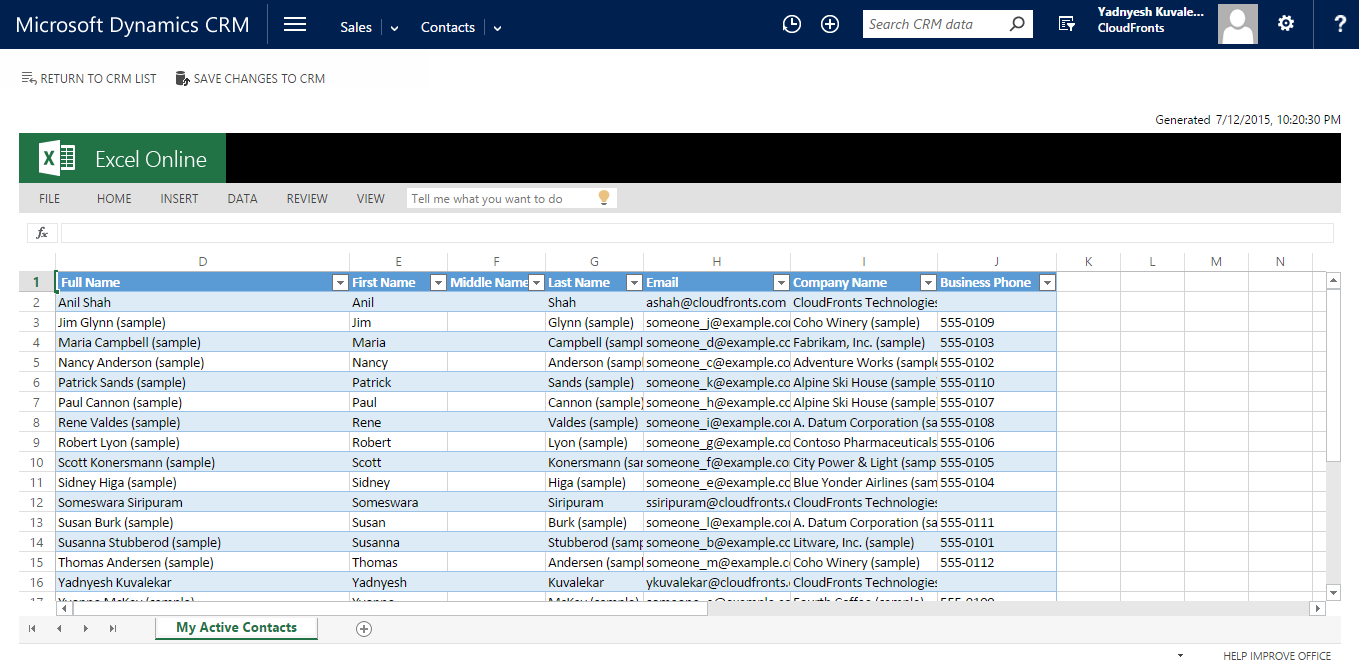Switch to the VIEW ribbon tab

click(x=371, y=199)
